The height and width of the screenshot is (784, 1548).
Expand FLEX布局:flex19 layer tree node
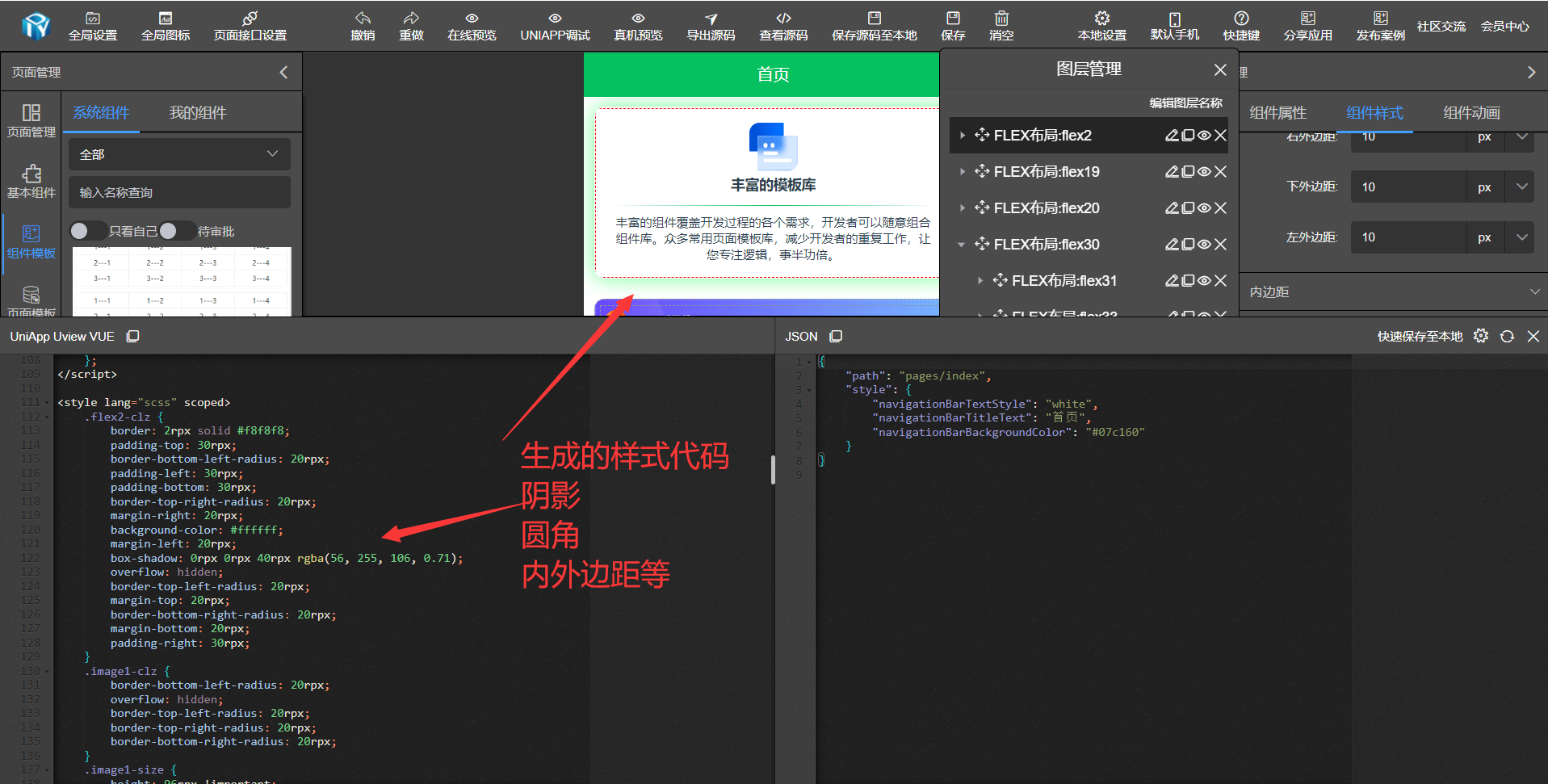pyautogui.click(x=962, y=172)
